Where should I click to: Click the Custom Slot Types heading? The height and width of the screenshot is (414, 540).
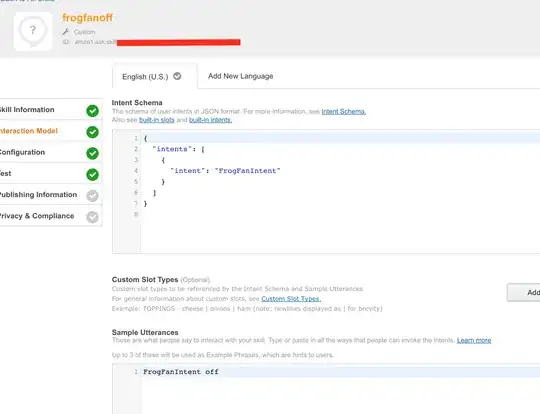pos(145,279)
